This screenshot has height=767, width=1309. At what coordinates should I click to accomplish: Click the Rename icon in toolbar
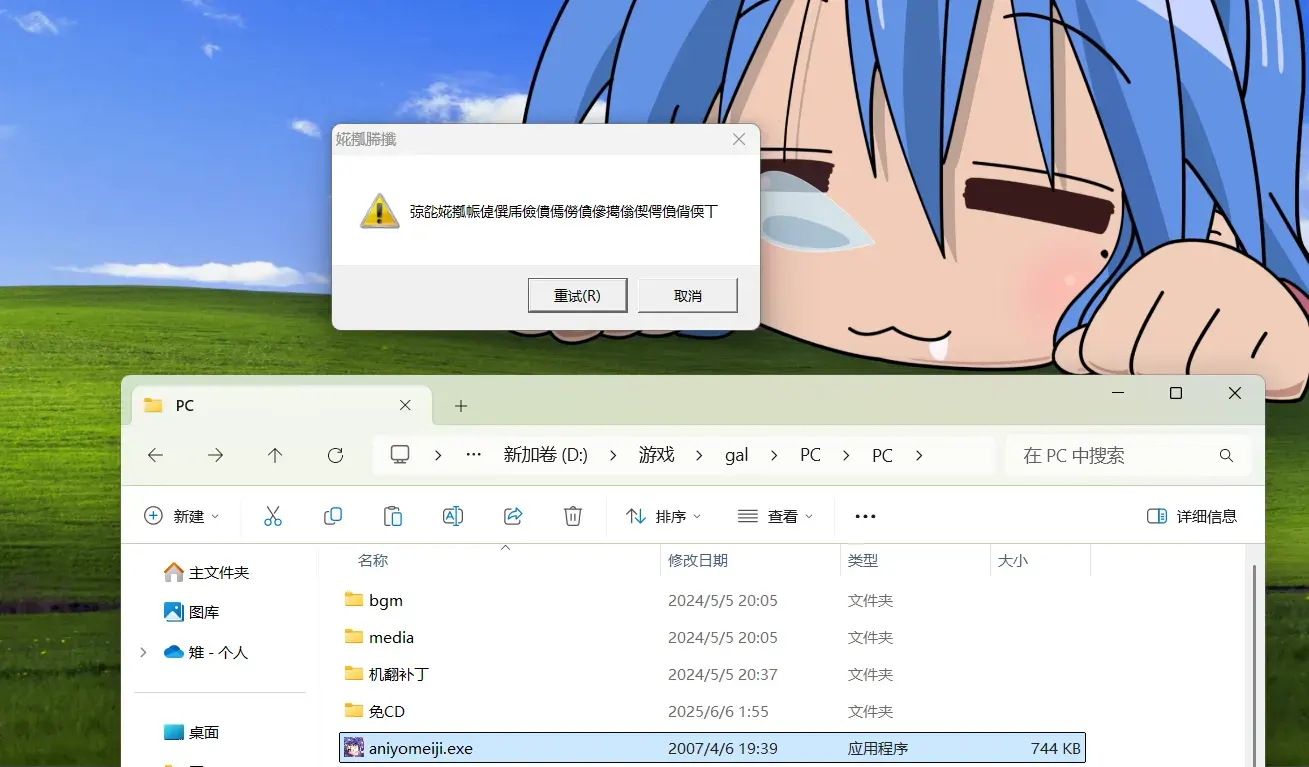tap(453, 516)
